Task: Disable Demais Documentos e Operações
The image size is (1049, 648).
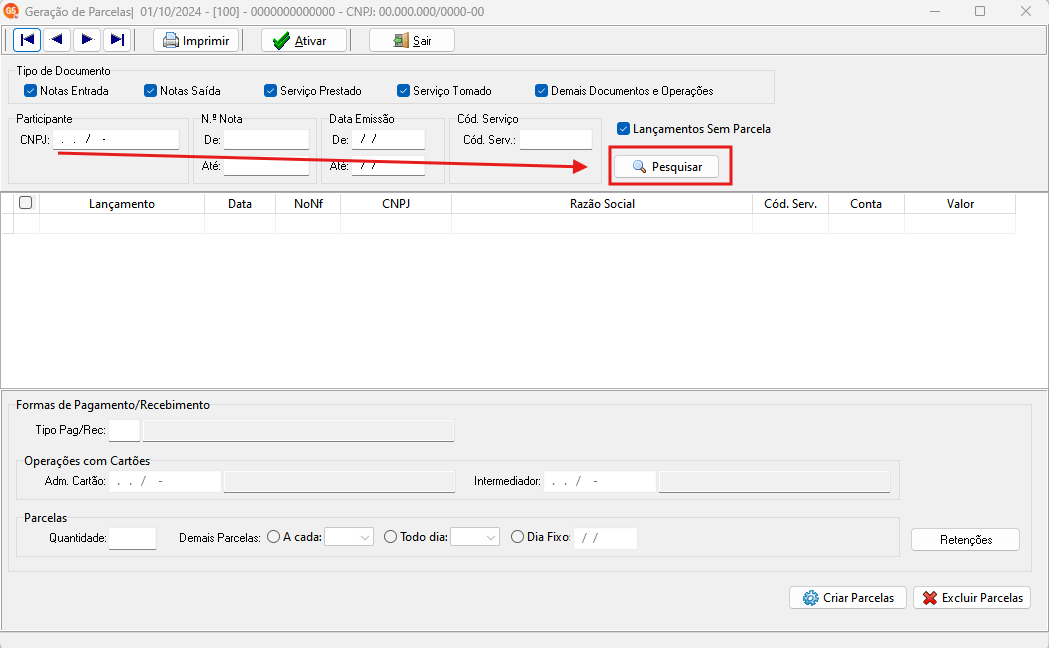Action: tap(542, 90)
